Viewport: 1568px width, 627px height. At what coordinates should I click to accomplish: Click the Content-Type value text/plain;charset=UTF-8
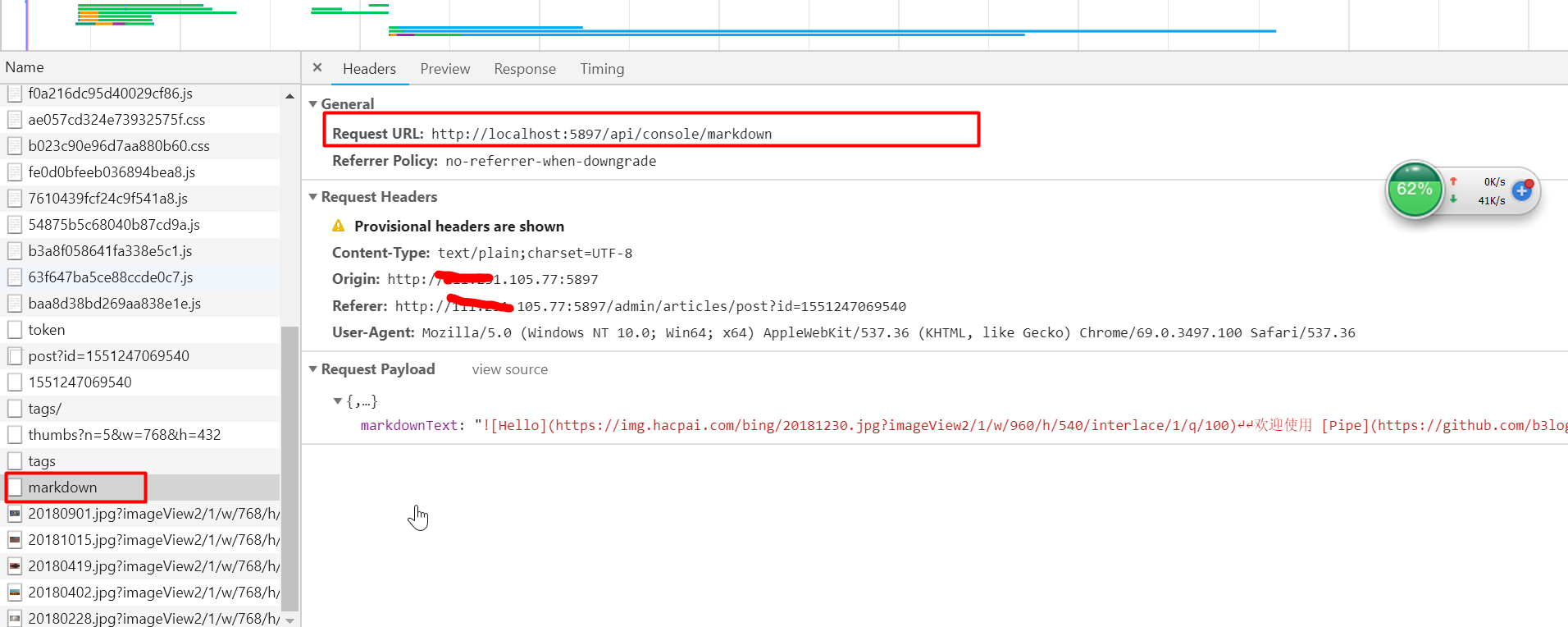535,253
